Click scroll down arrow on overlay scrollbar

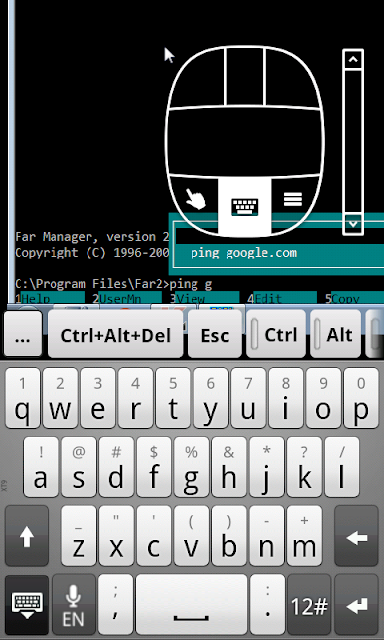[353, 224]
